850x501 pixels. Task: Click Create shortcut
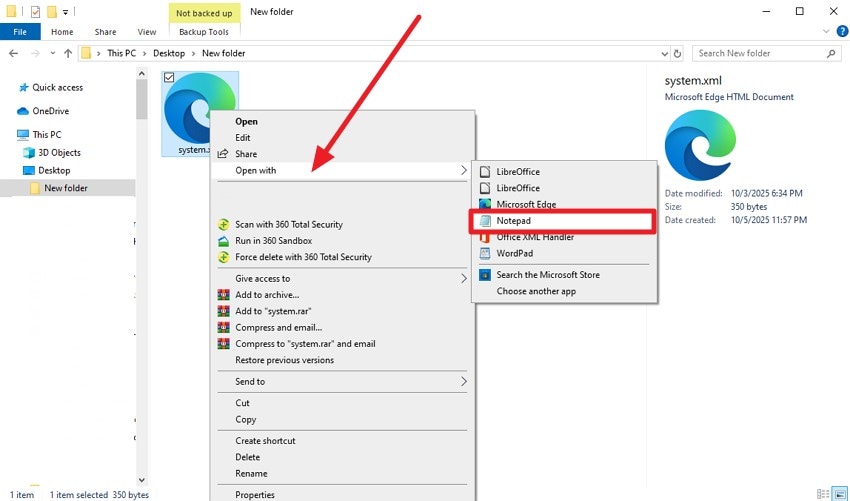point(342,441)
